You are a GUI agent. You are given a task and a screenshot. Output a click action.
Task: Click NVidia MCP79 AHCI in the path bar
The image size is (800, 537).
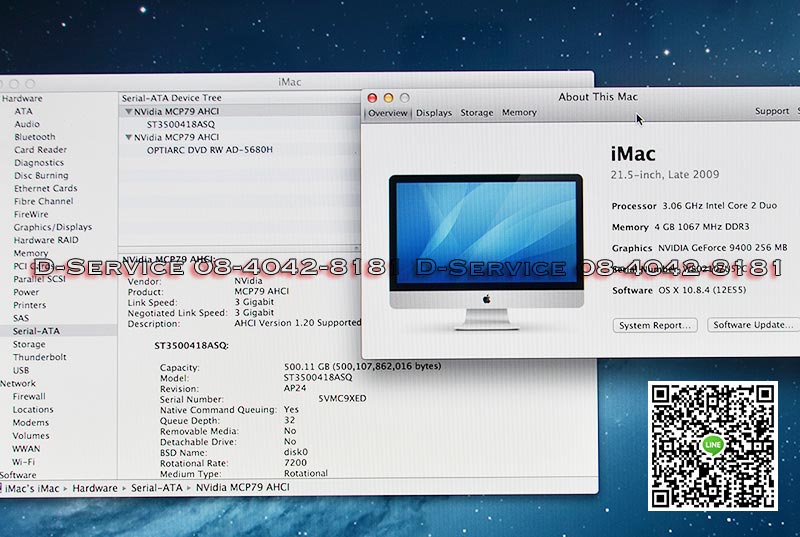click(243, 488)
